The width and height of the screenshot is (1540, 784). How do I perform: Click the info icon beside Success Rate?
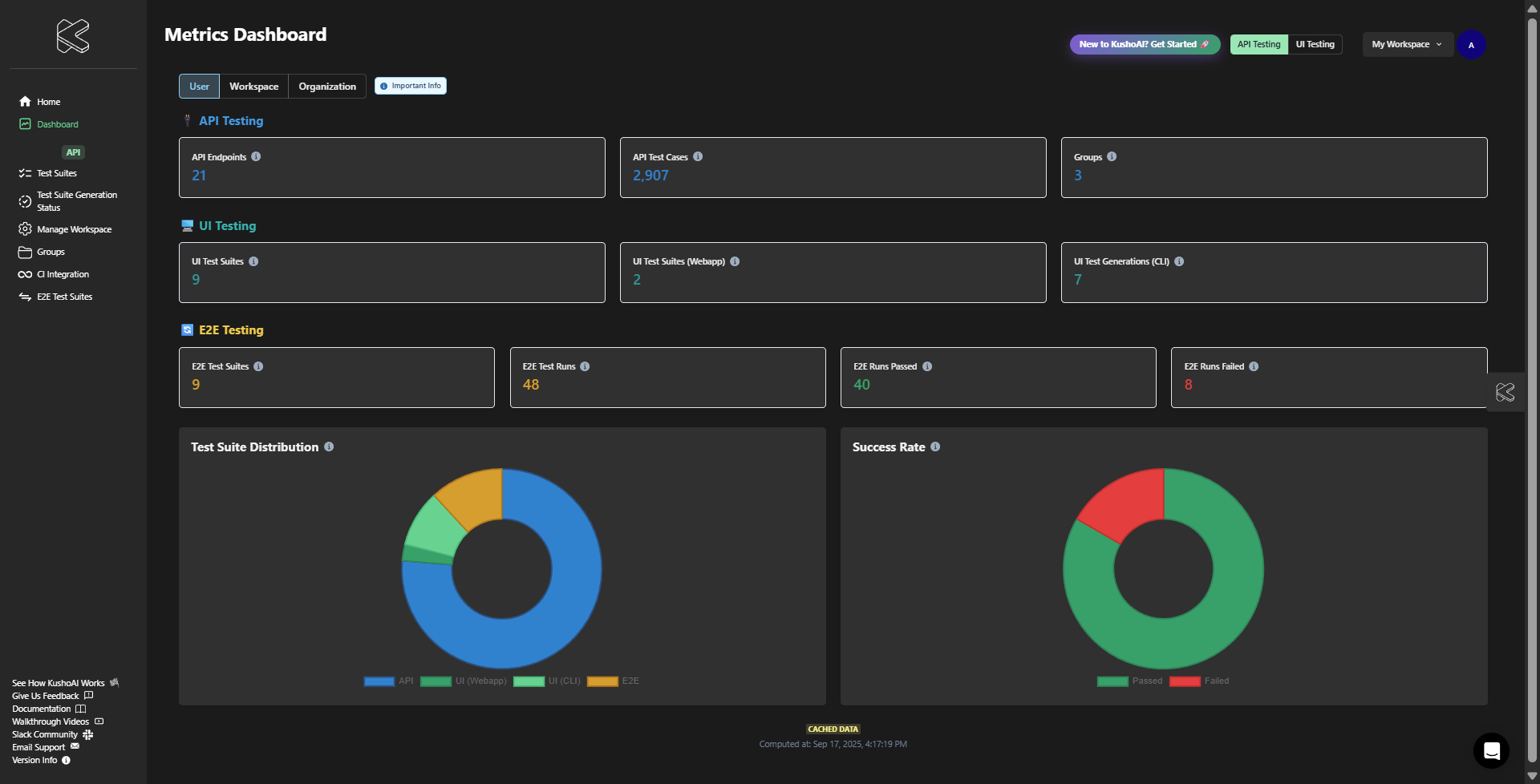[x=935, y=447]
